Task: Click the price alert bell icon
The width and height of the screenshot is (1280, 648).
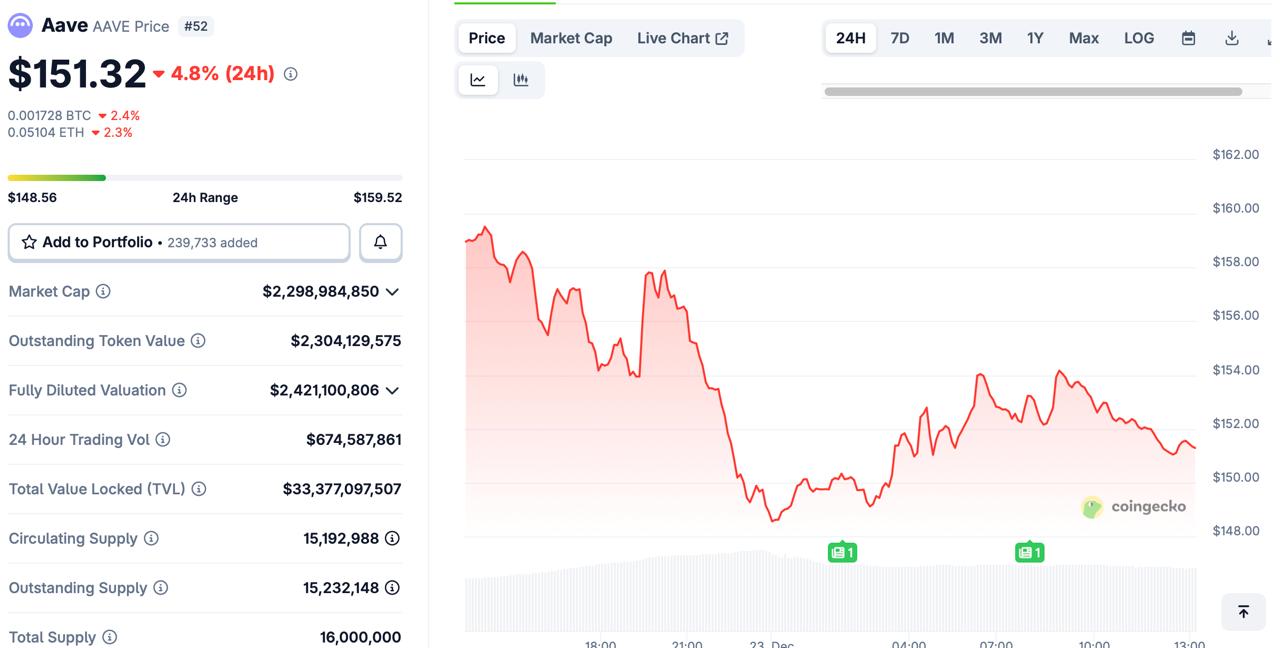Action: [x=381, y=242]
